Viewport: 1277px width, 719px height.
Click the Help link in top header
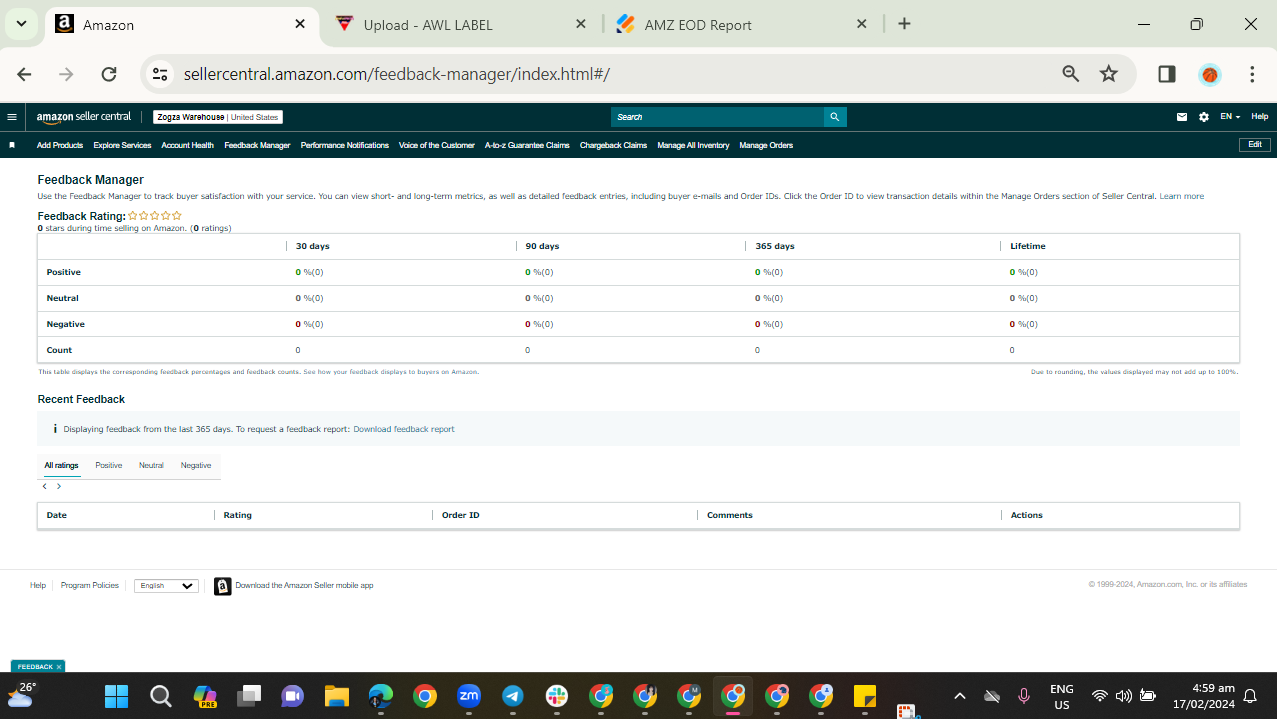click(x=1260, y=117)
